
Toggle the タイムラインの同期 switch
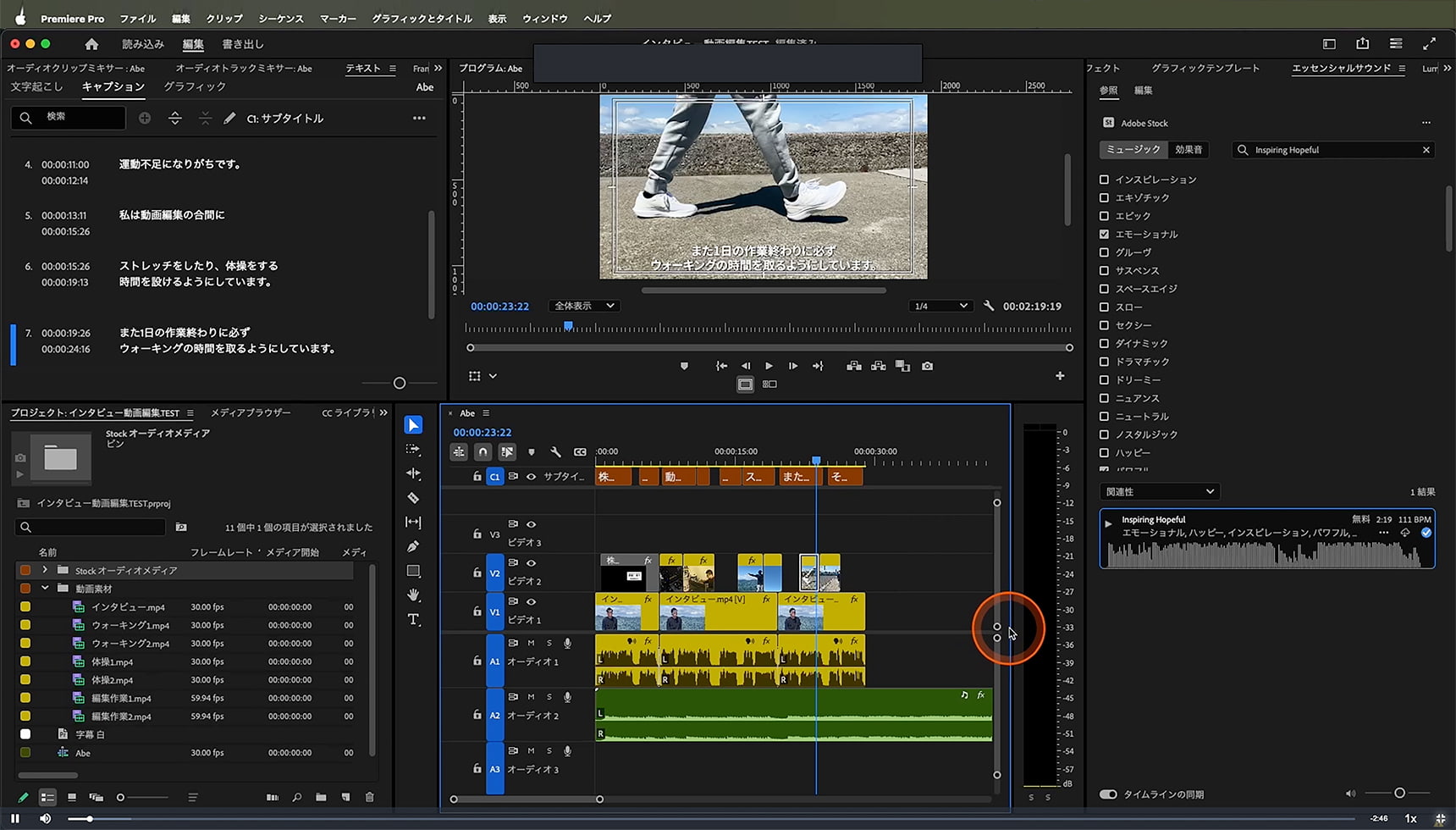point(1108,794)
